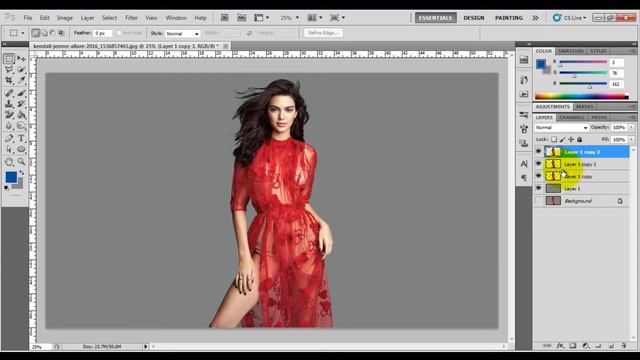Select the Blur tool
The image size is (640, 360).
pyautogui.click(x=9, y=126)
